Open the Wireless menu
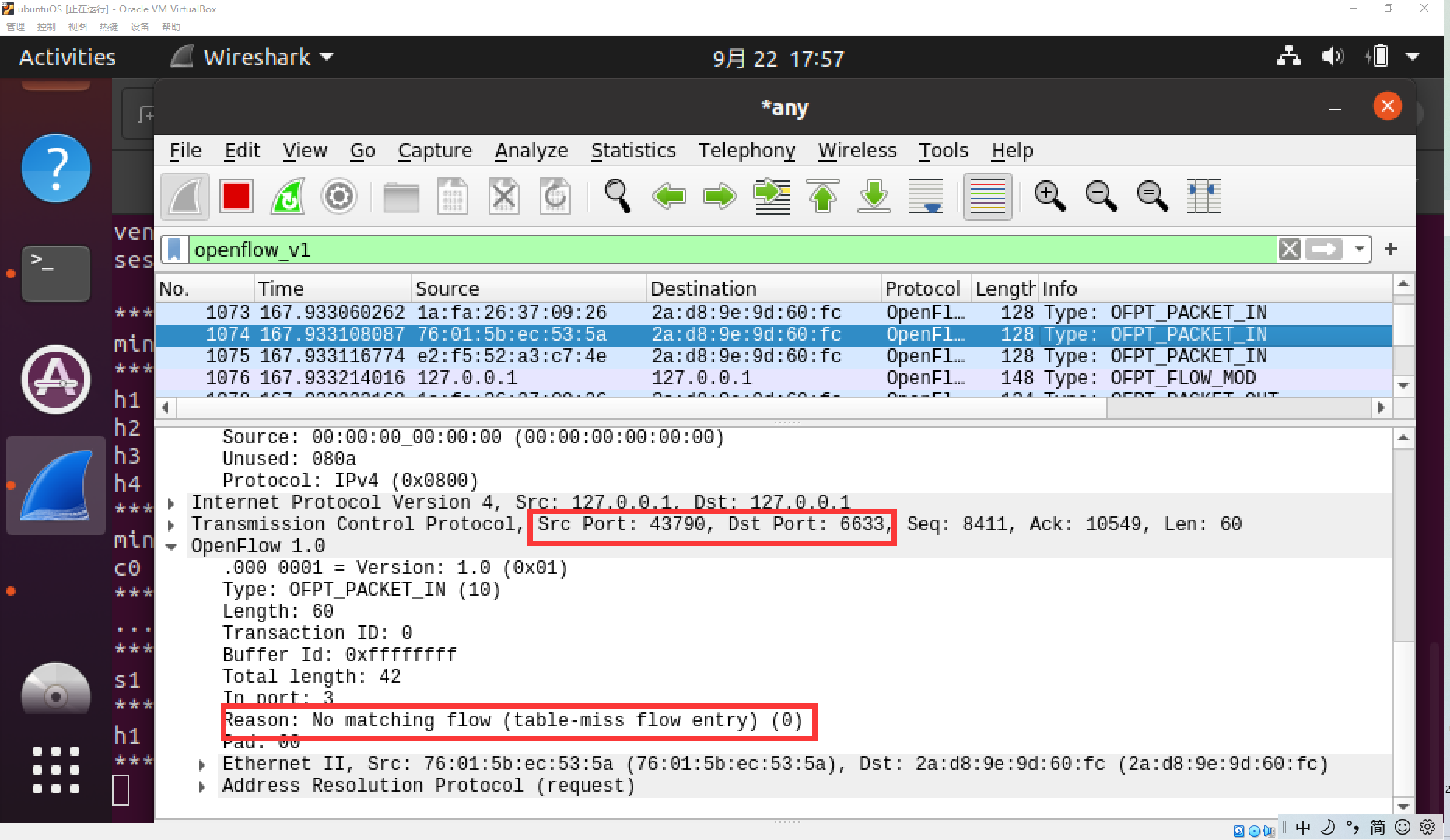 coord(857,150)
